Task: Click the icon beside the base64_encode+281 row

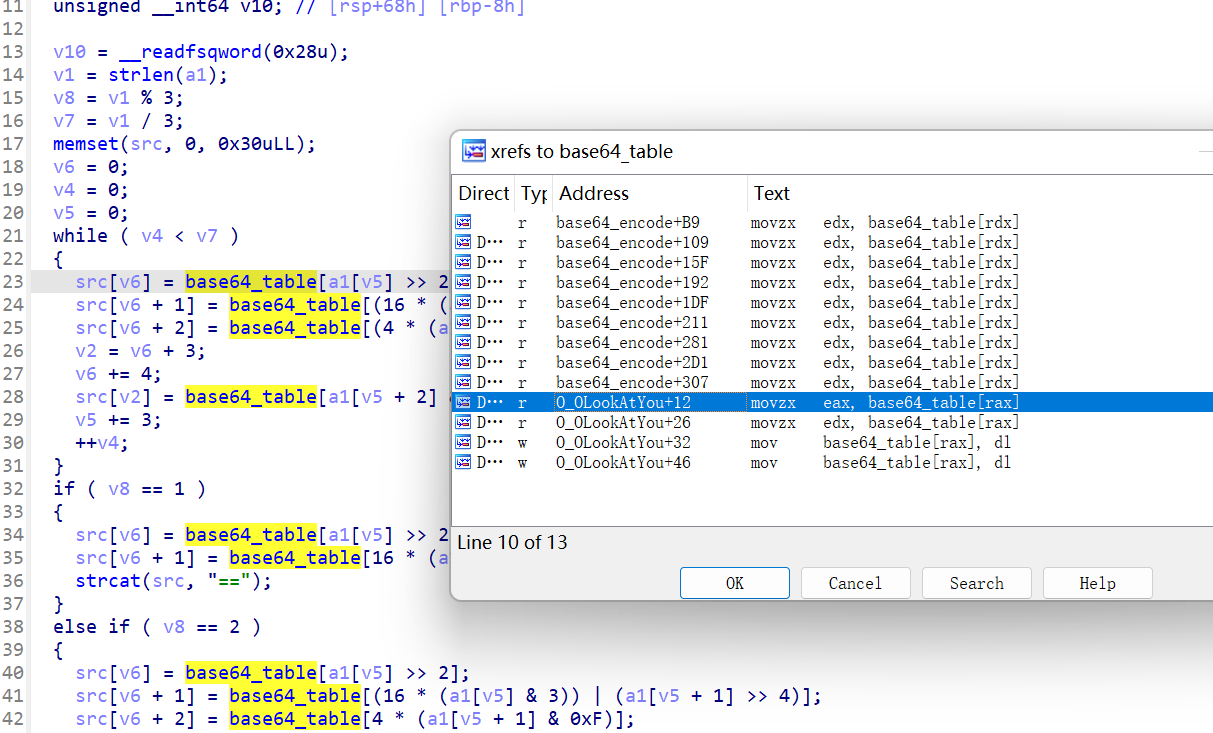Action: (463, 342)
